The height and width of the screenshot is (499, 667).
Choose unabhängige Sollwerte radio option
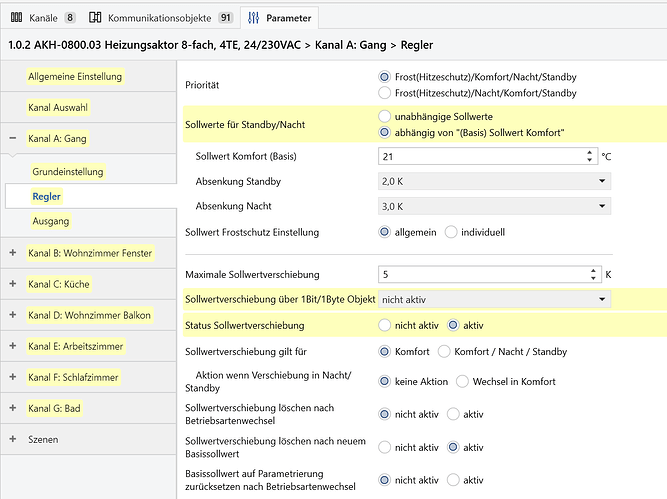[385, 116]
